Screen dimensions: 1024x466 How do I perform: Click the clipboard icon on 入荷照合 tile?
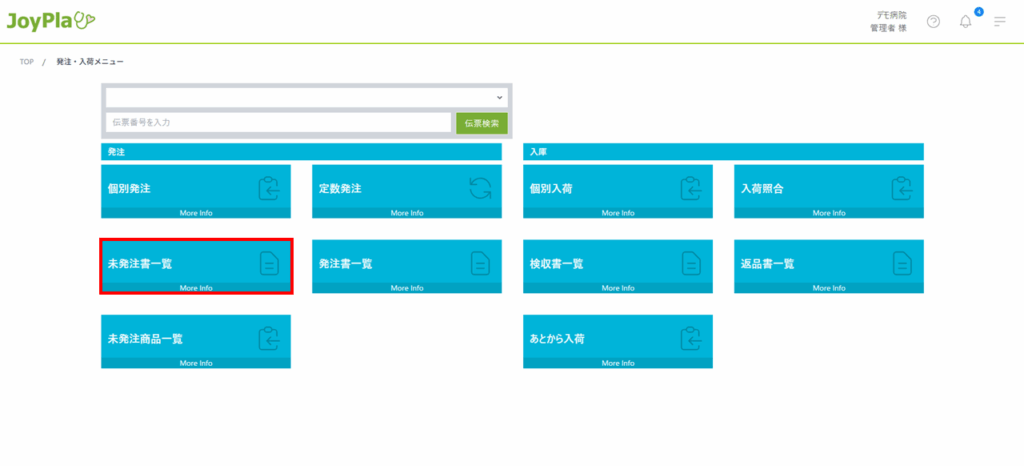pyautogui.click(x=902, y=188)
